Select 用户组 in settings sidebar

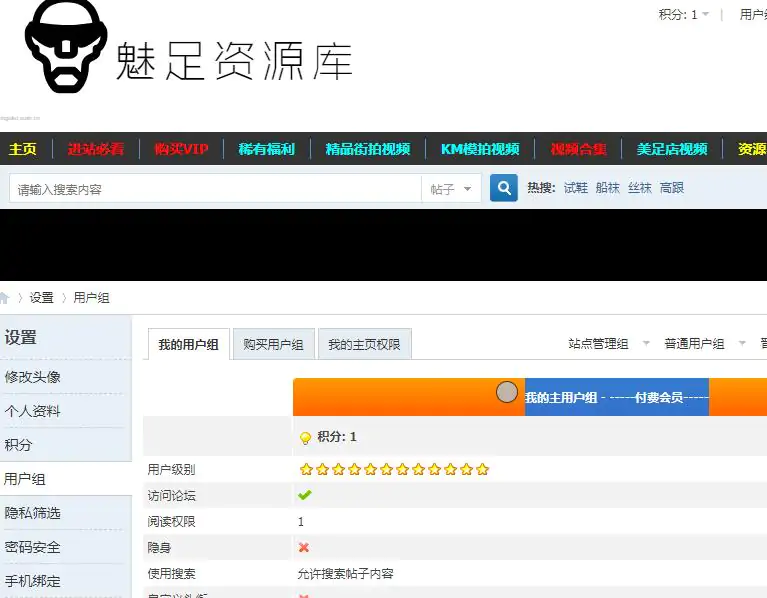(24, 479)
